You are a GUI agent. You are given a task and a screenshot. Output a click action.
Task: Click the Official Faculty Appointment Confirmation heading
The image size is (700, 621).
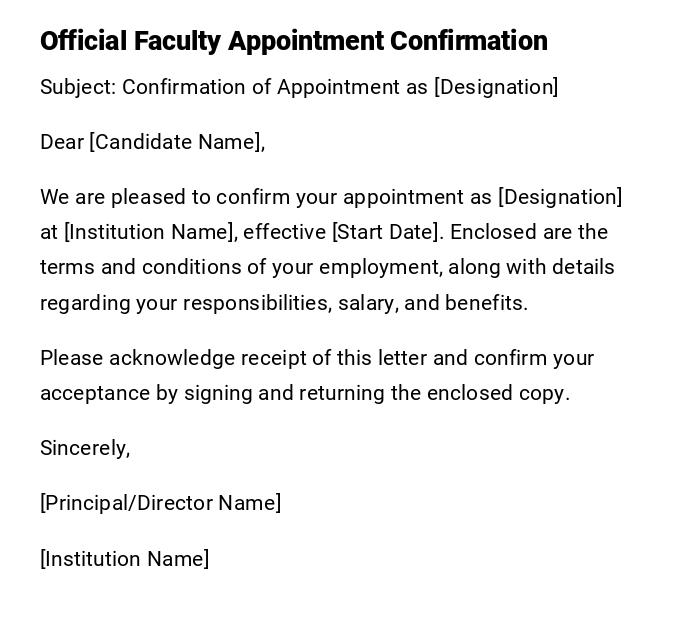pyautogui.click(x=293, y=41)
